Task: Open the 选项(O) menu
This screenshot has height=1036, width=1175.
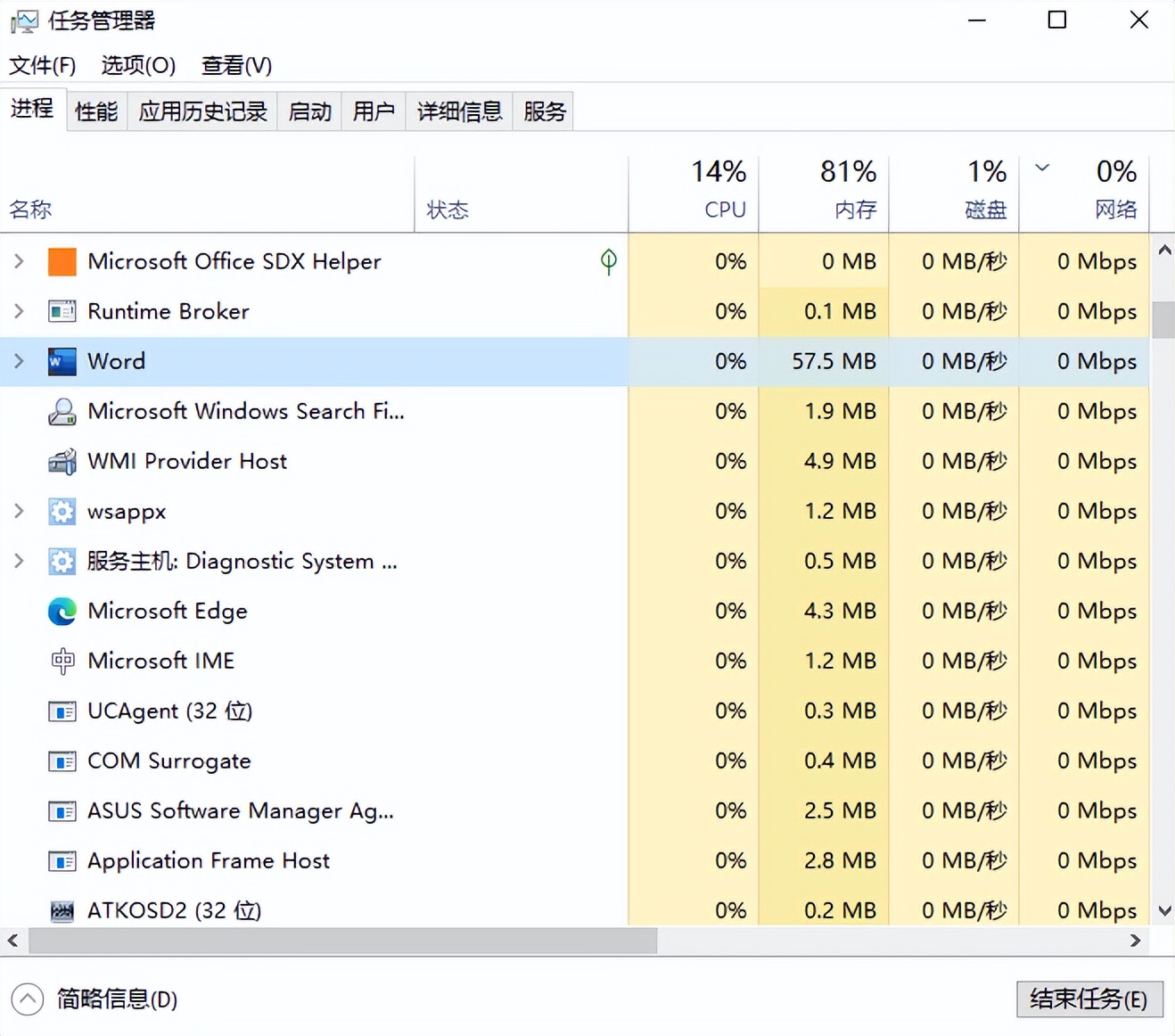Action: point(138,65)
